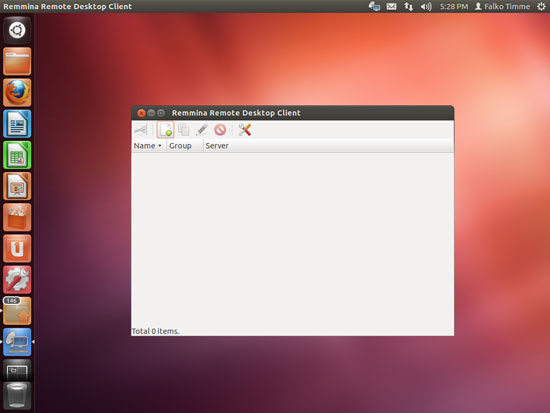Open the Falko Timme user menu
Image resolution: width=550 pixels, height=413 pixels.
(502, 6)
